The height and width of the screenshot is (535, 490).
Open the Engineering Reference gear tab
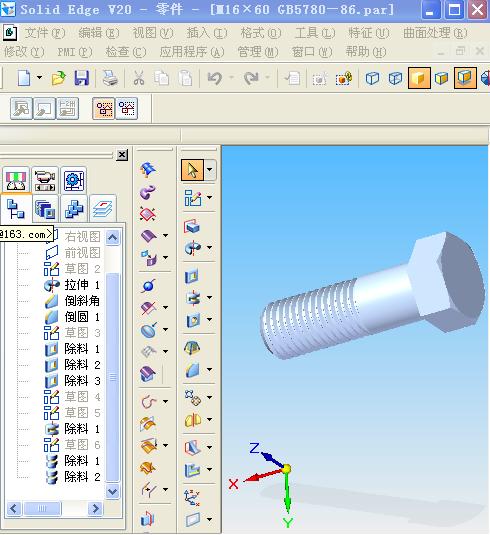click(x=74, y=180)
